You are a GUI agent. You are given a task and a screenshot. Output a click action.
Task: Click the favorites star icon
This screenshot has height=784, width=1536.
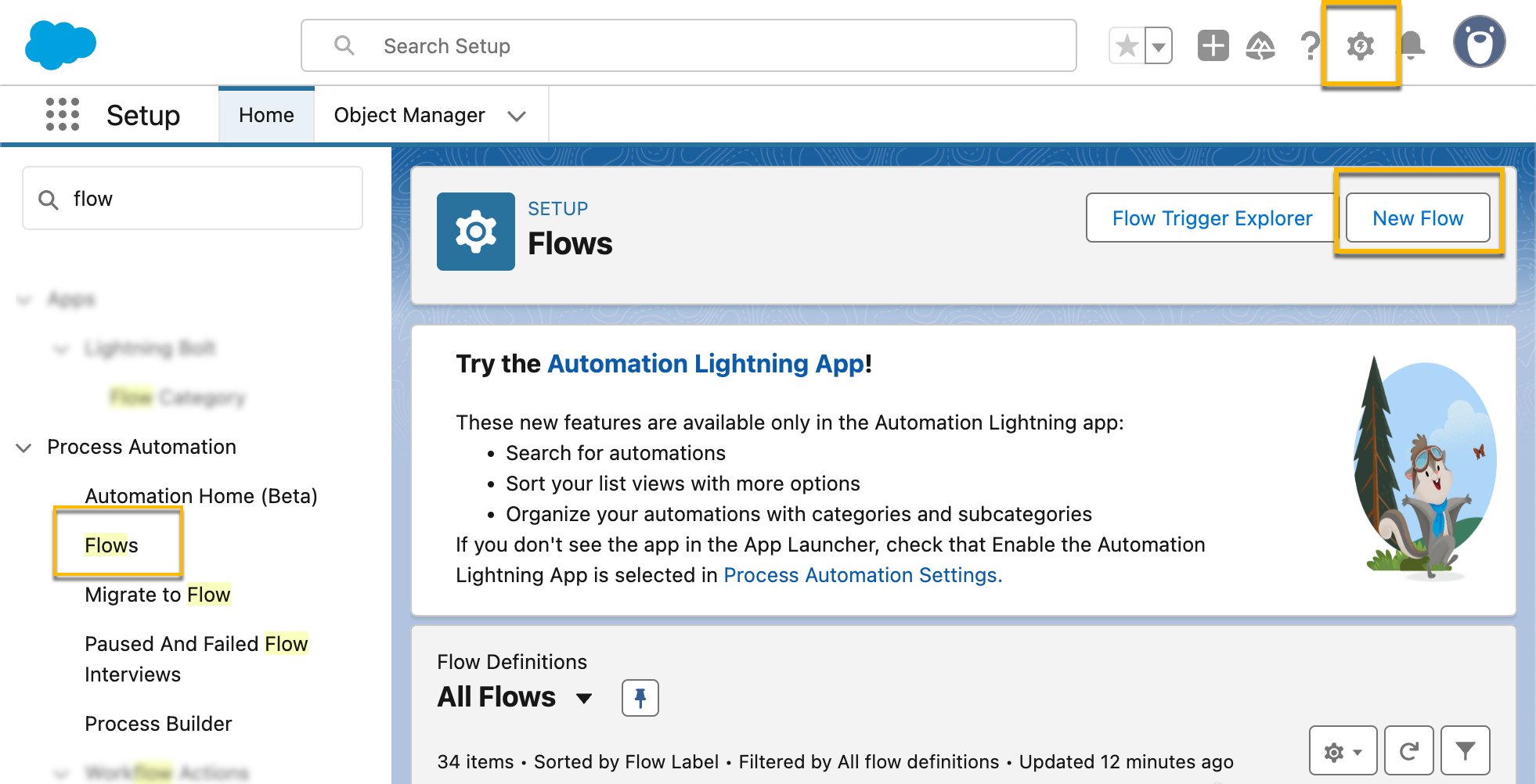click(x=1127, y=46)
